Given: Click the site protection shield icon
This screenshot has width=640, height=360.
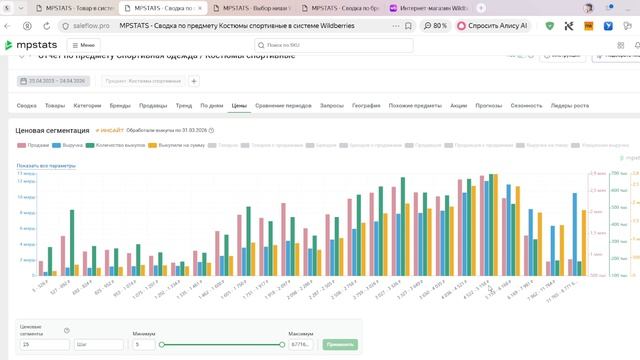Looking at the screenshot, I should point(65,26).
